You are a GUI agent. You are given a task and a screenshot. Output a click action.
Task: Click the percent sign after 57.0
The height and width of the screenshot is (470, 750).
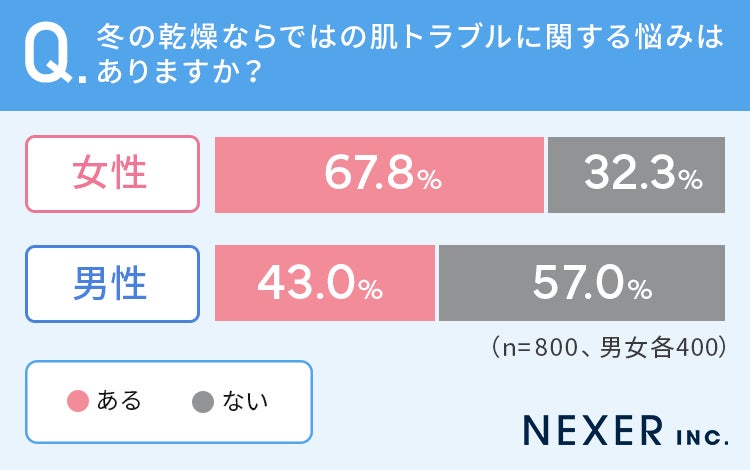(x=640, y=291)
